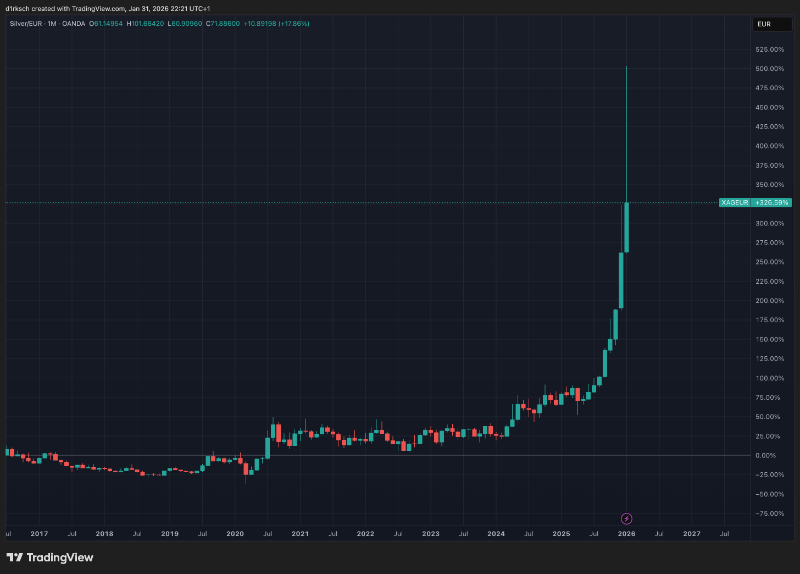Click the top of the tall wick
800x574 pixels.
tap(626, 67)
